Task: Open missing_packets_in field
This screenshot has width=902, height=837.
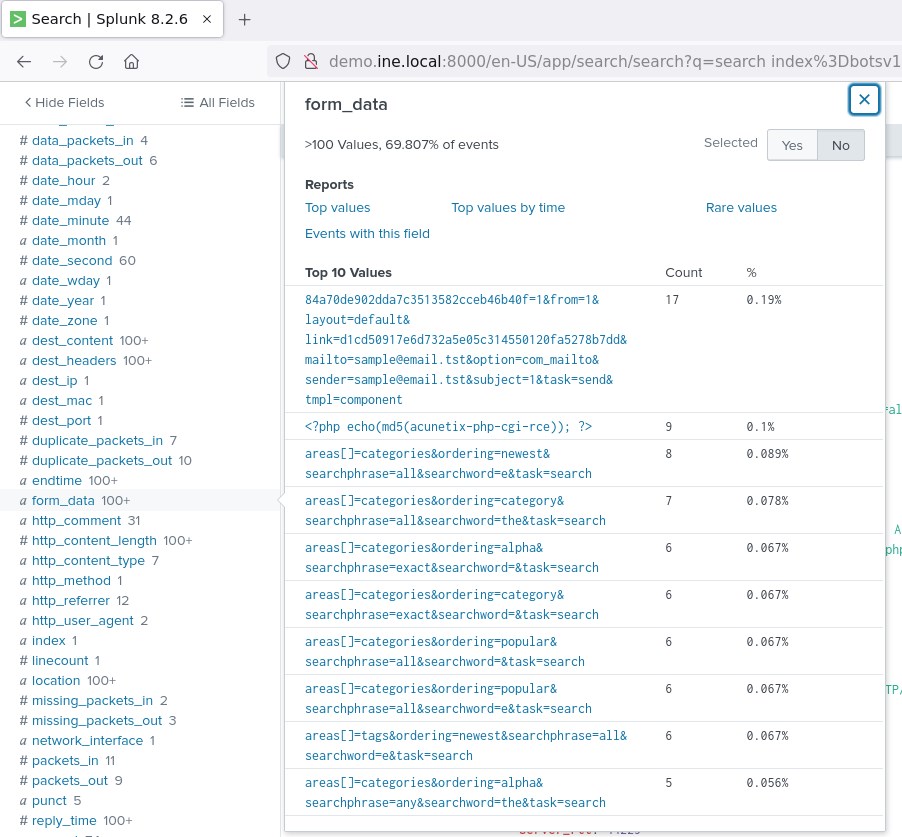Action: pyautogui.click(x=92, y=701)
